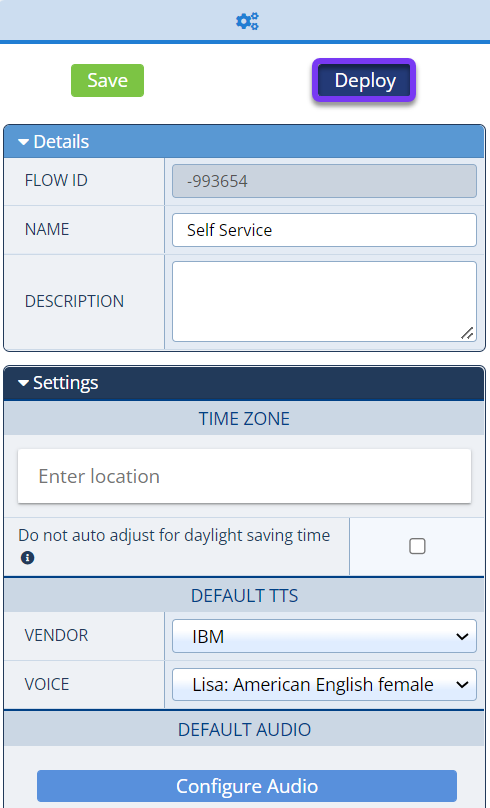Viewport: 490px width, 808px height.
Task: Click into the Description text area
Action: coord(324,301)
